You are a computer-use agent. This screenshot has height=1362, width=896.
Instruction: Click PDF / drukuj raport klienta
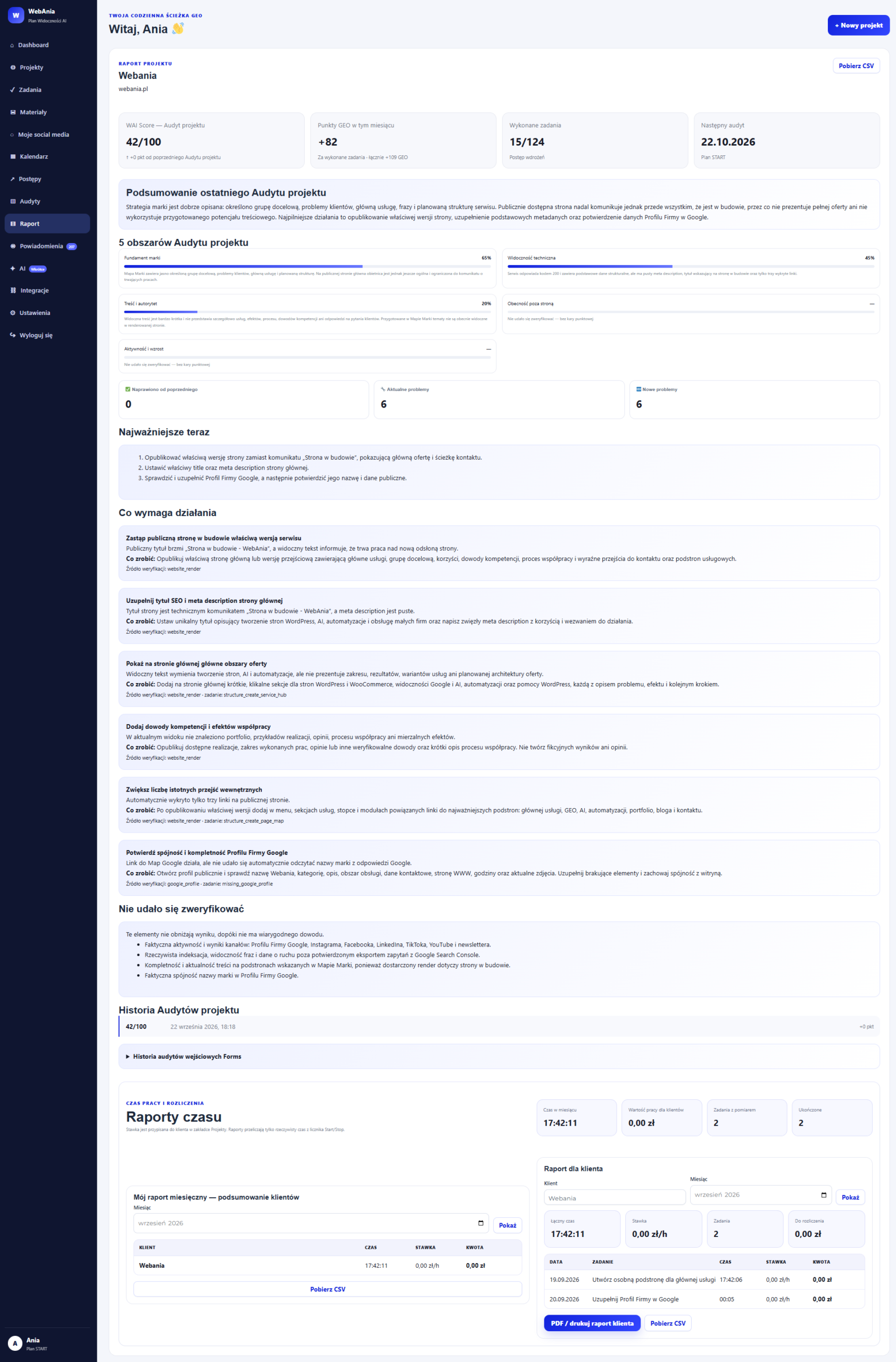point(592,1323)
